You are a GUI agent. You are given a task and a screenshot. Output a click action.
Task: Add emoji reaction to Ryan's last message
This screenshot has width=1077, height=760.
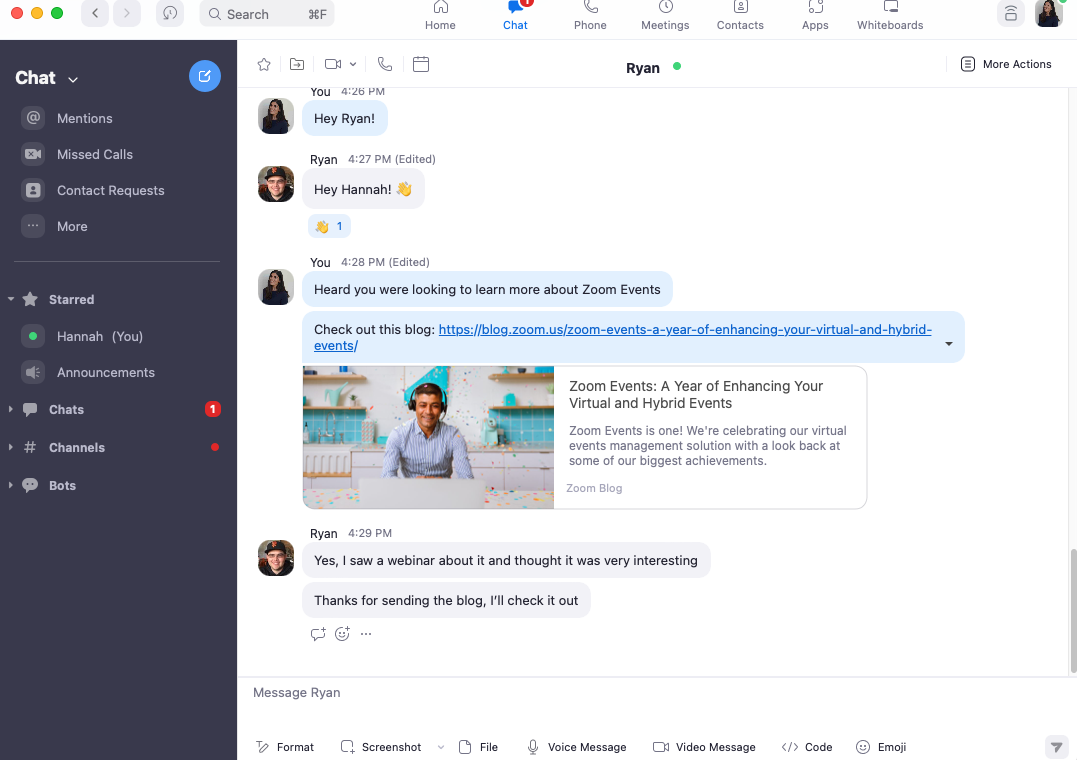click(x=342, y=634)
